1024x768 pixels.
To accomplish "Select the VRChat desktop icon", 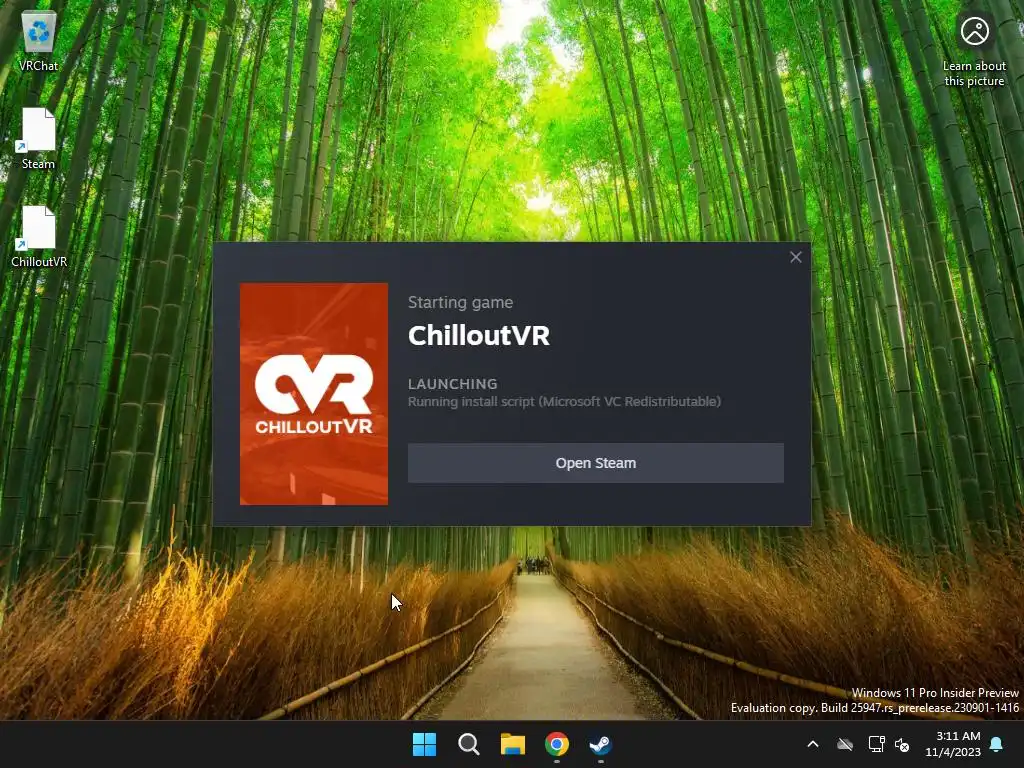I will [39, 41].
